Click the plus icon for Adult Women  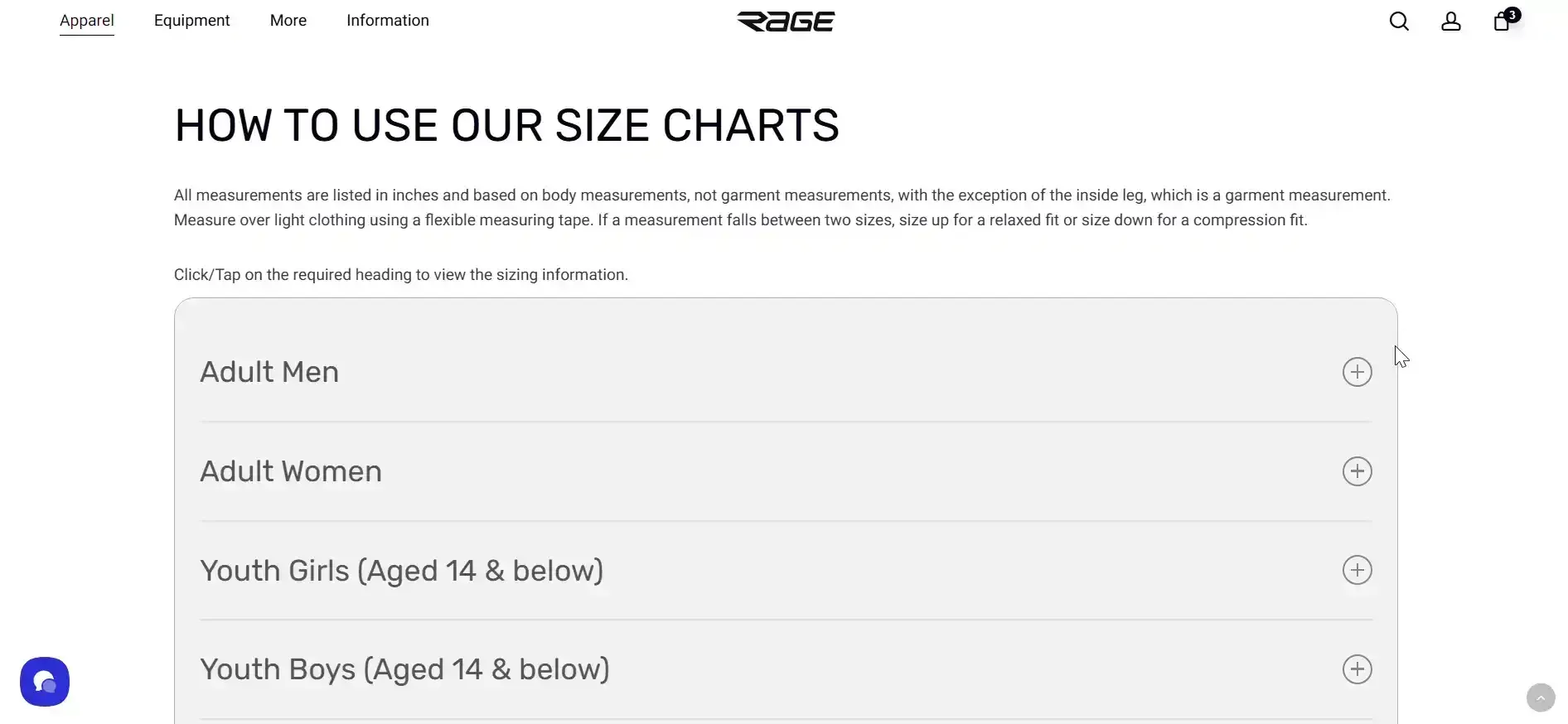(1357, 471)
